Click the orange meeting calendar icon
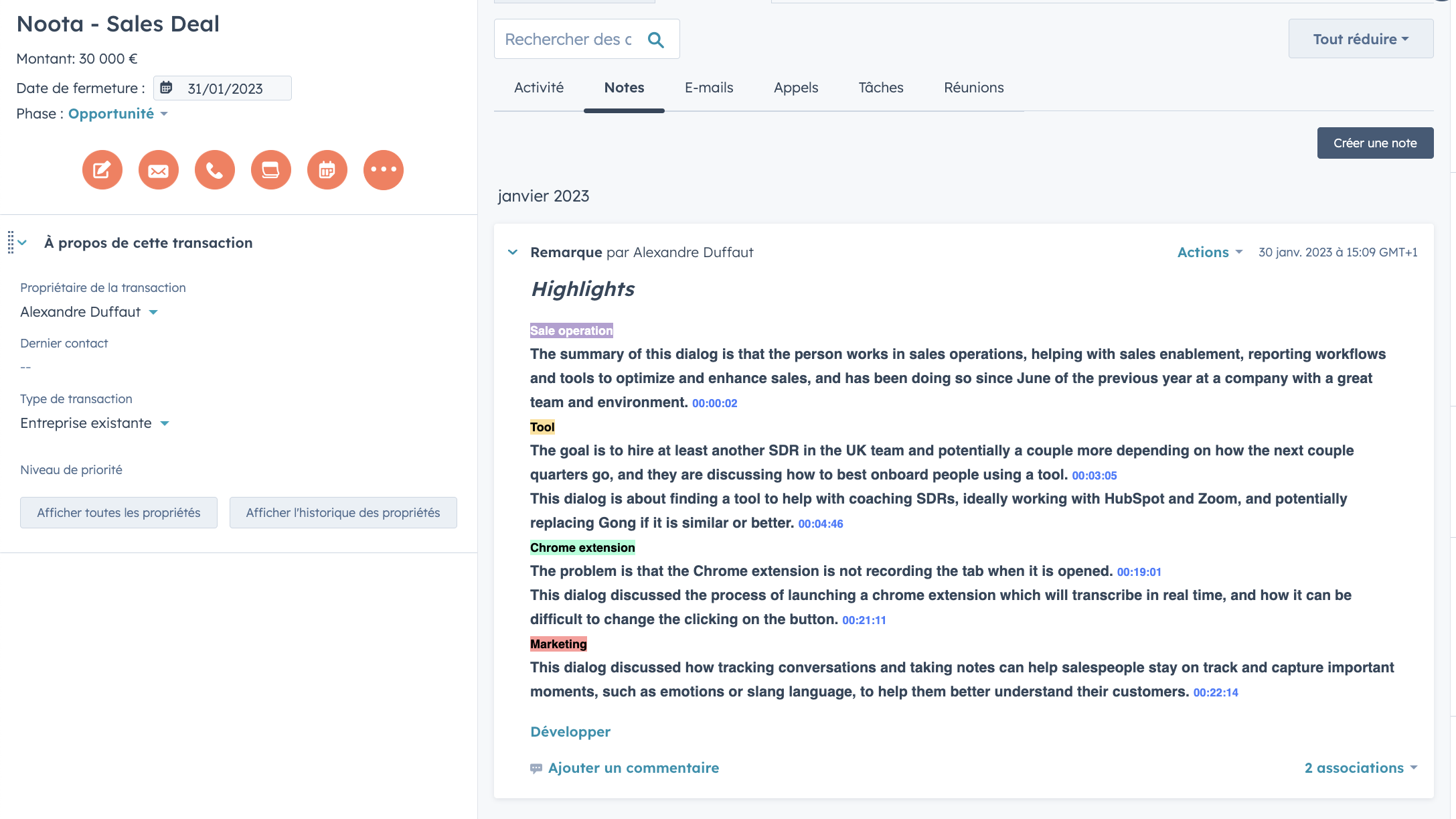 [327, 170]
